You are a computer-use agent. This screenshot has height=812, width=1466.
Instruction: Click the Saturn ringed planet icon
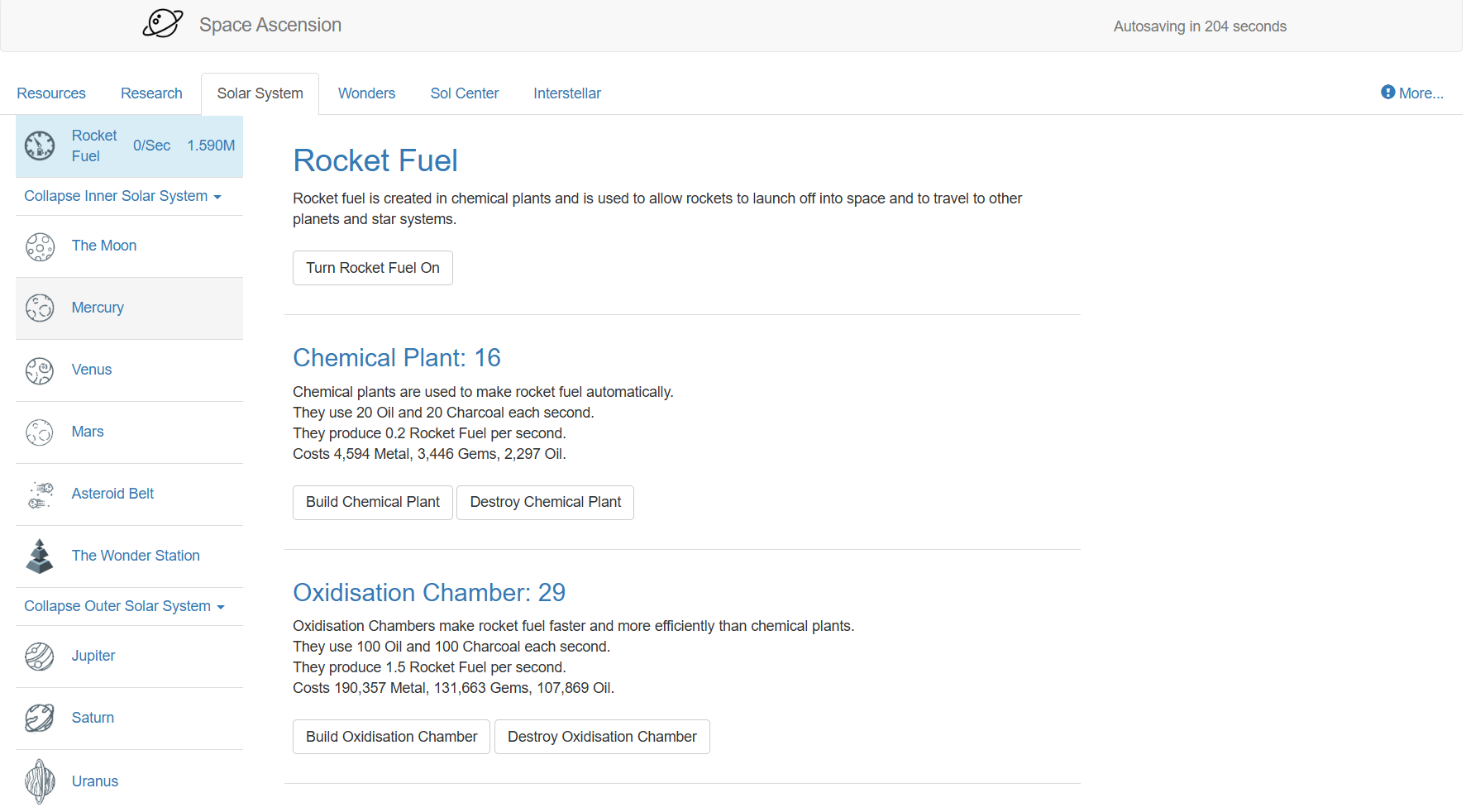(40, 718)
